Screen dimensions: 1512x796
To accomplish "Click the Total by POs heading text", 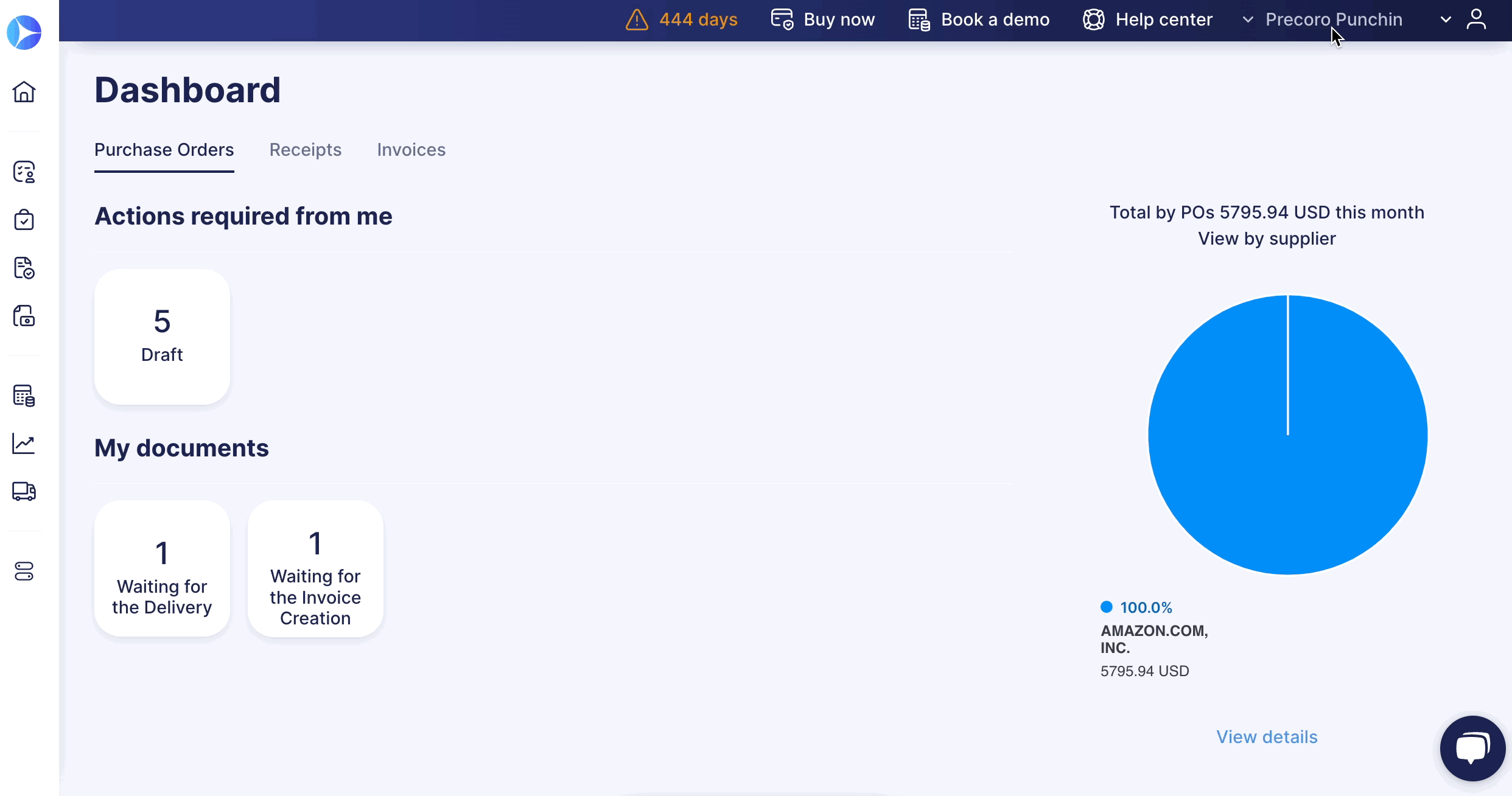I will point(1267,212).
